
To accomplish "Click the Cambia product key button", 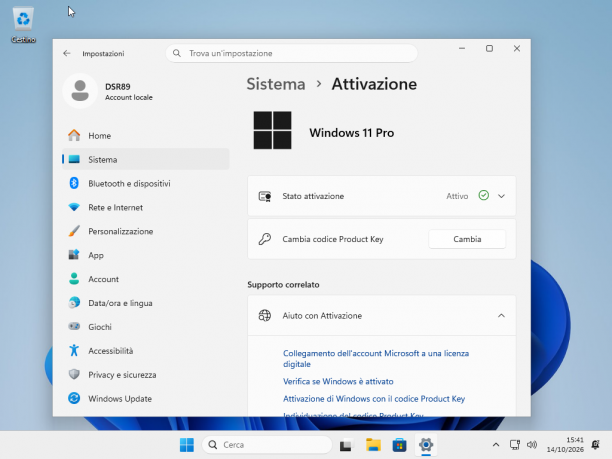I will coord(467,239).
